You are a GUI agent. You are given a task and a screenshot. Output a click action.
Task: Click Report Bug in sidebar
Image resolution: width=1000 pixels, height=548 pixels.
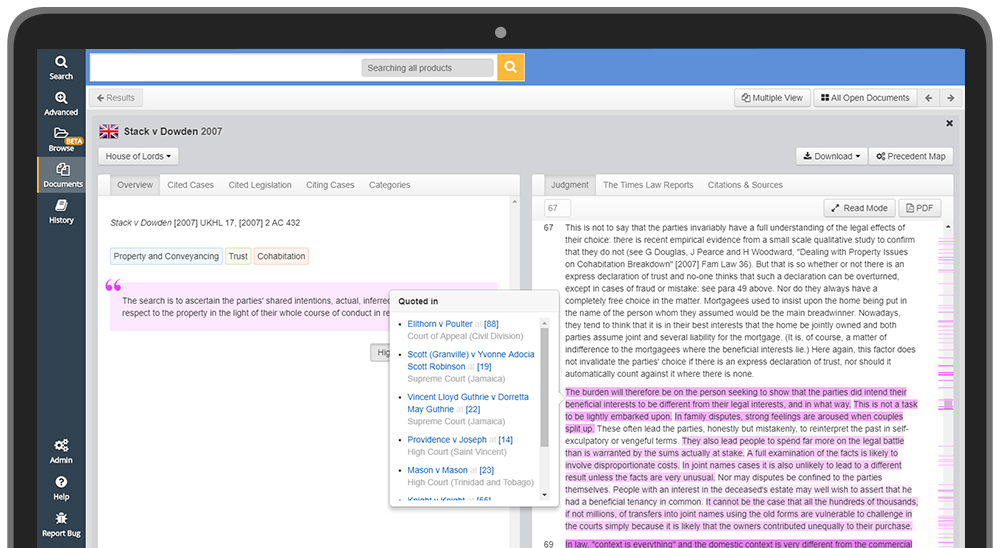click(x=61, y=524)
